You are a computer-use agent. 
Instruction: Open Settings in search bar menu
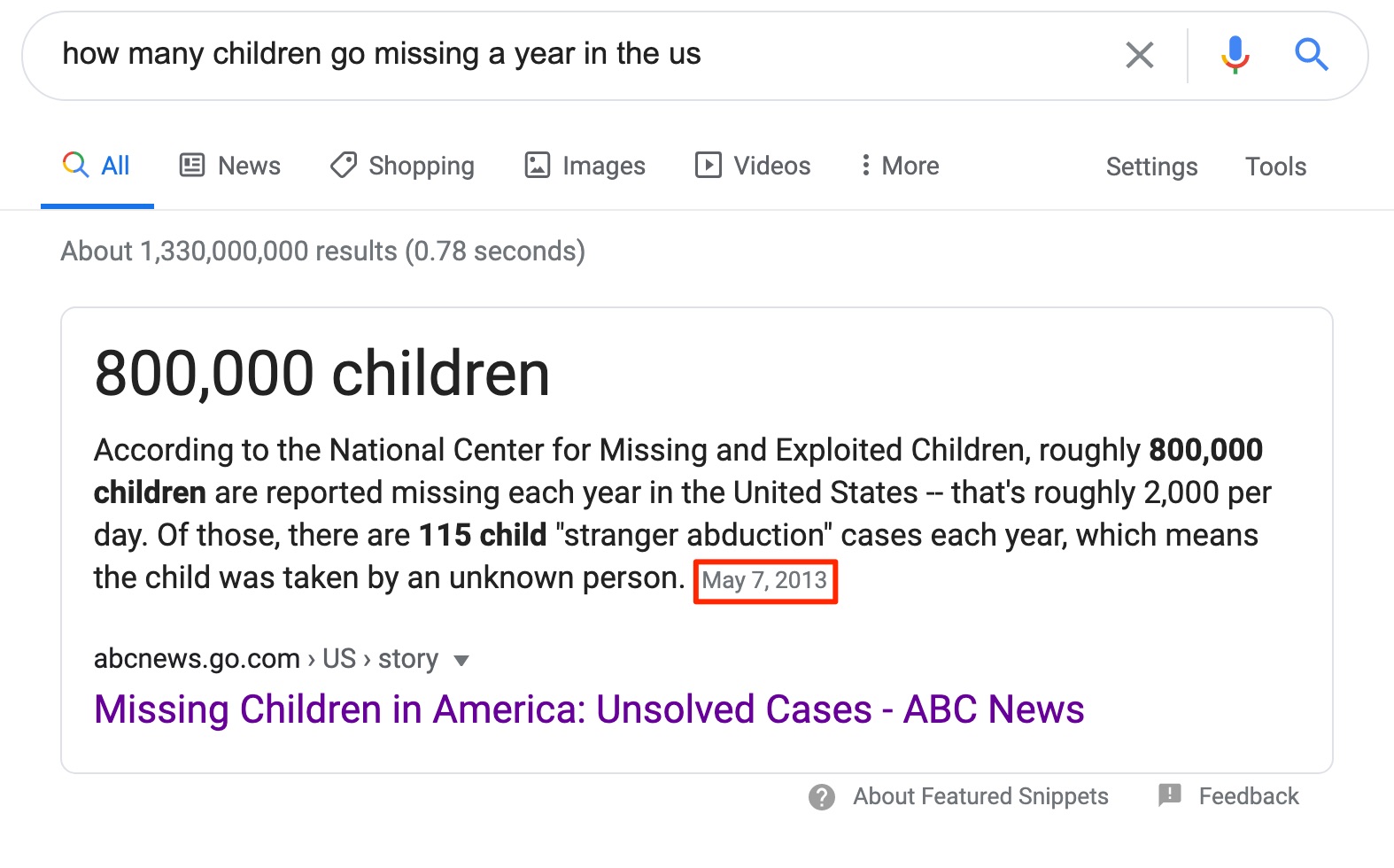coord(1151,167)
